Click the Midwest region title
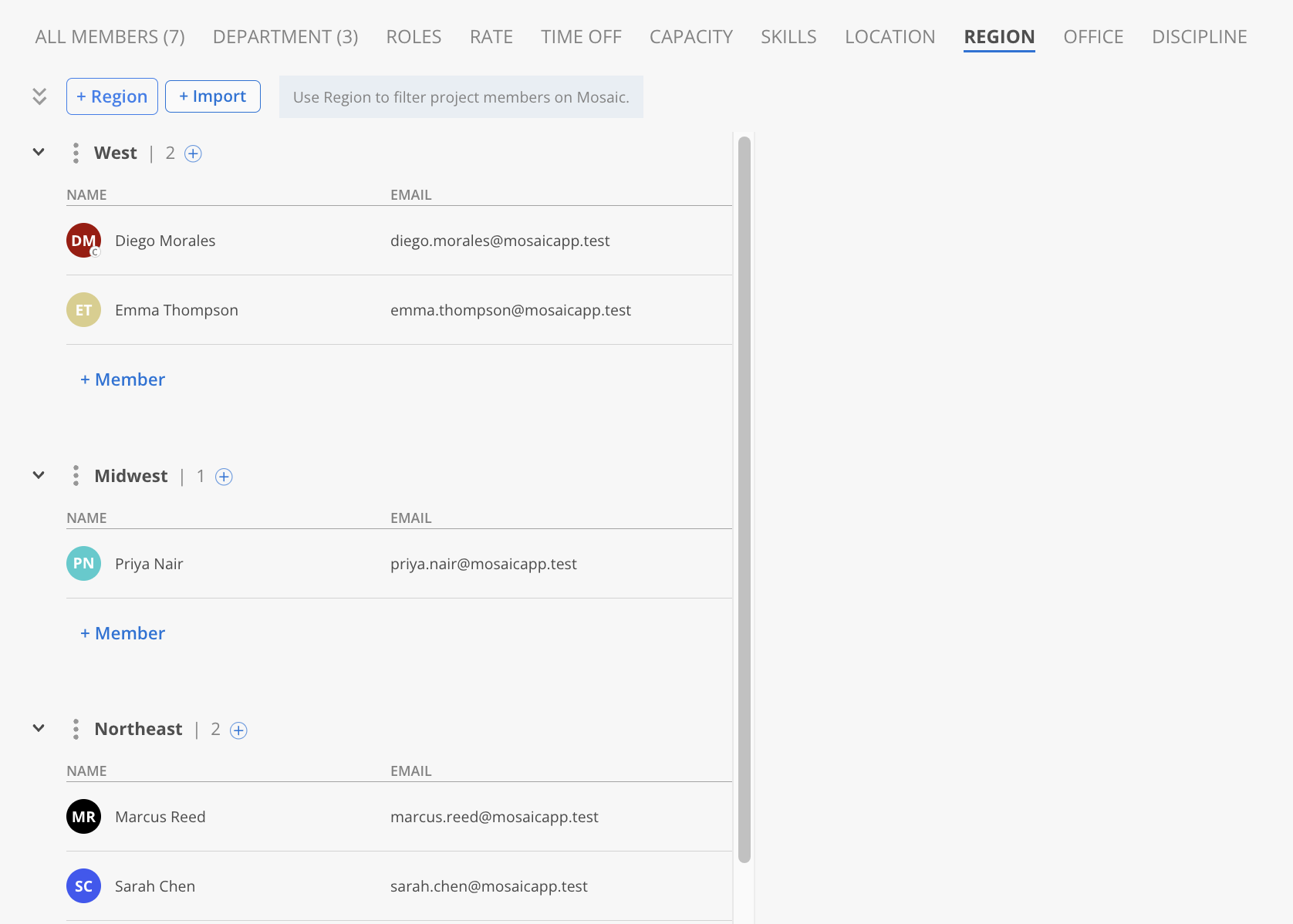Image resolution: width=1293 pixels, height=924 pixels. point(131,476)
